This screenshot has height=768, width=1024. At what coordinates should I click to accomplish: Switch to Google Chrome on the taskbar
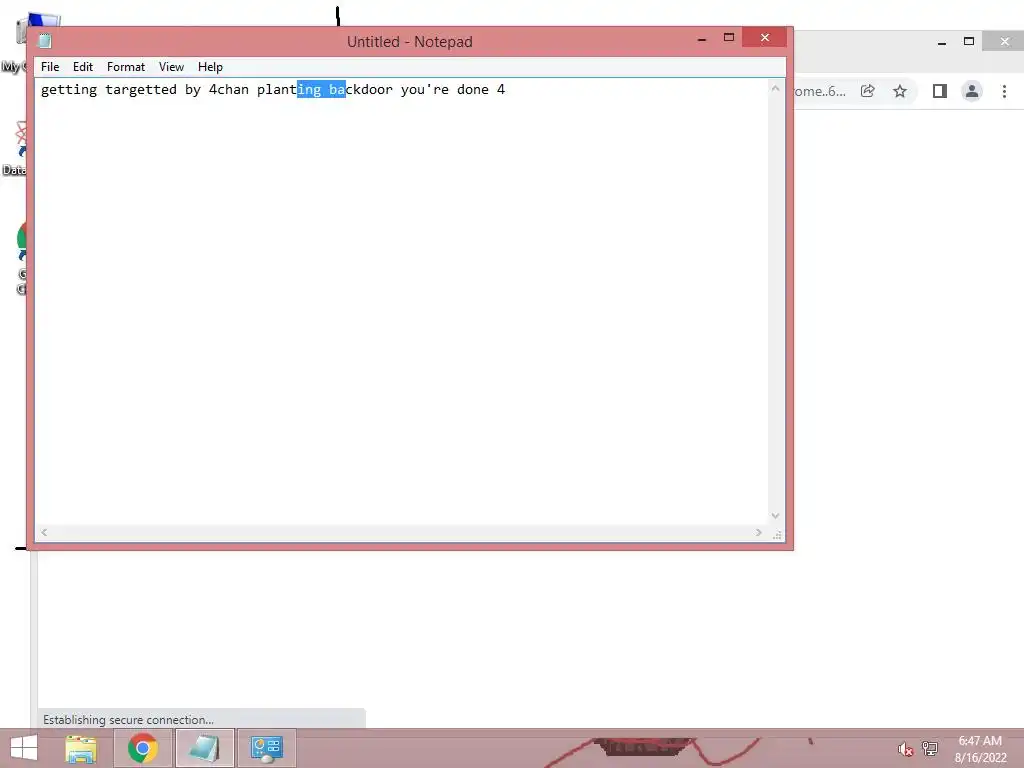pyautogui.click(x=143, y=748)
